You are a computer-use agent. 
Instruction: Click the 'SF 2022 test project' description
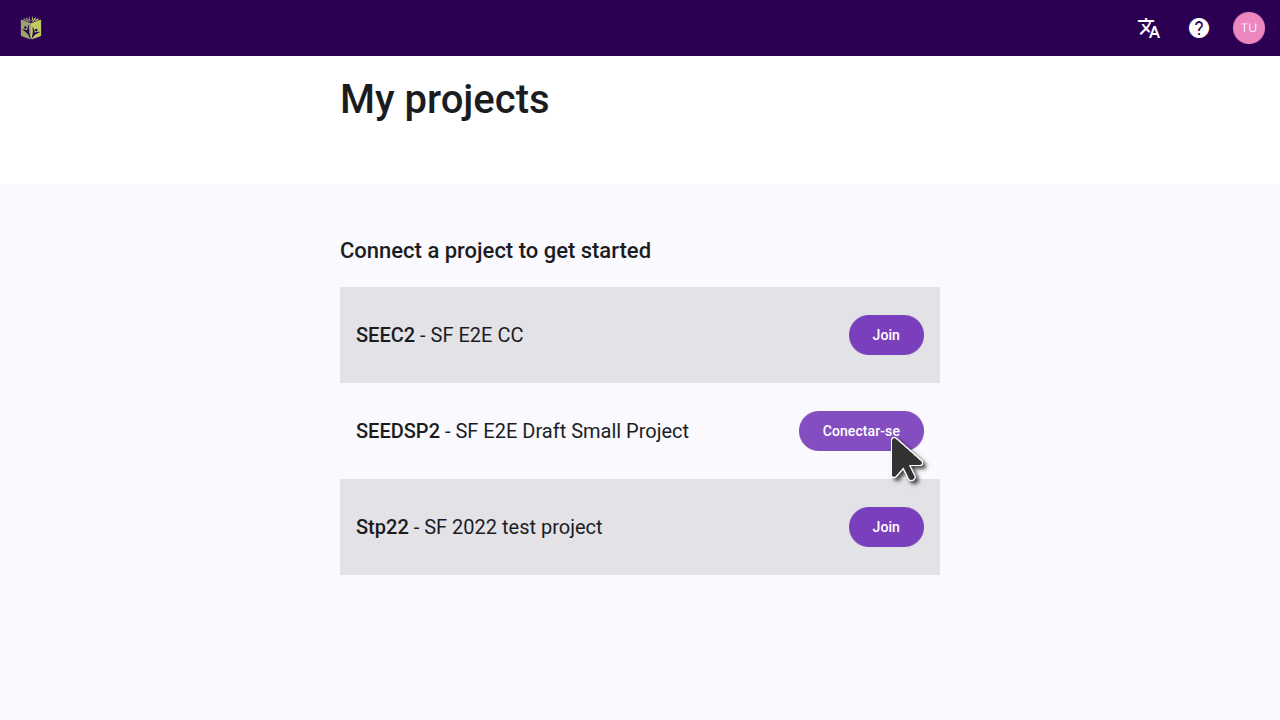(513, 527)
